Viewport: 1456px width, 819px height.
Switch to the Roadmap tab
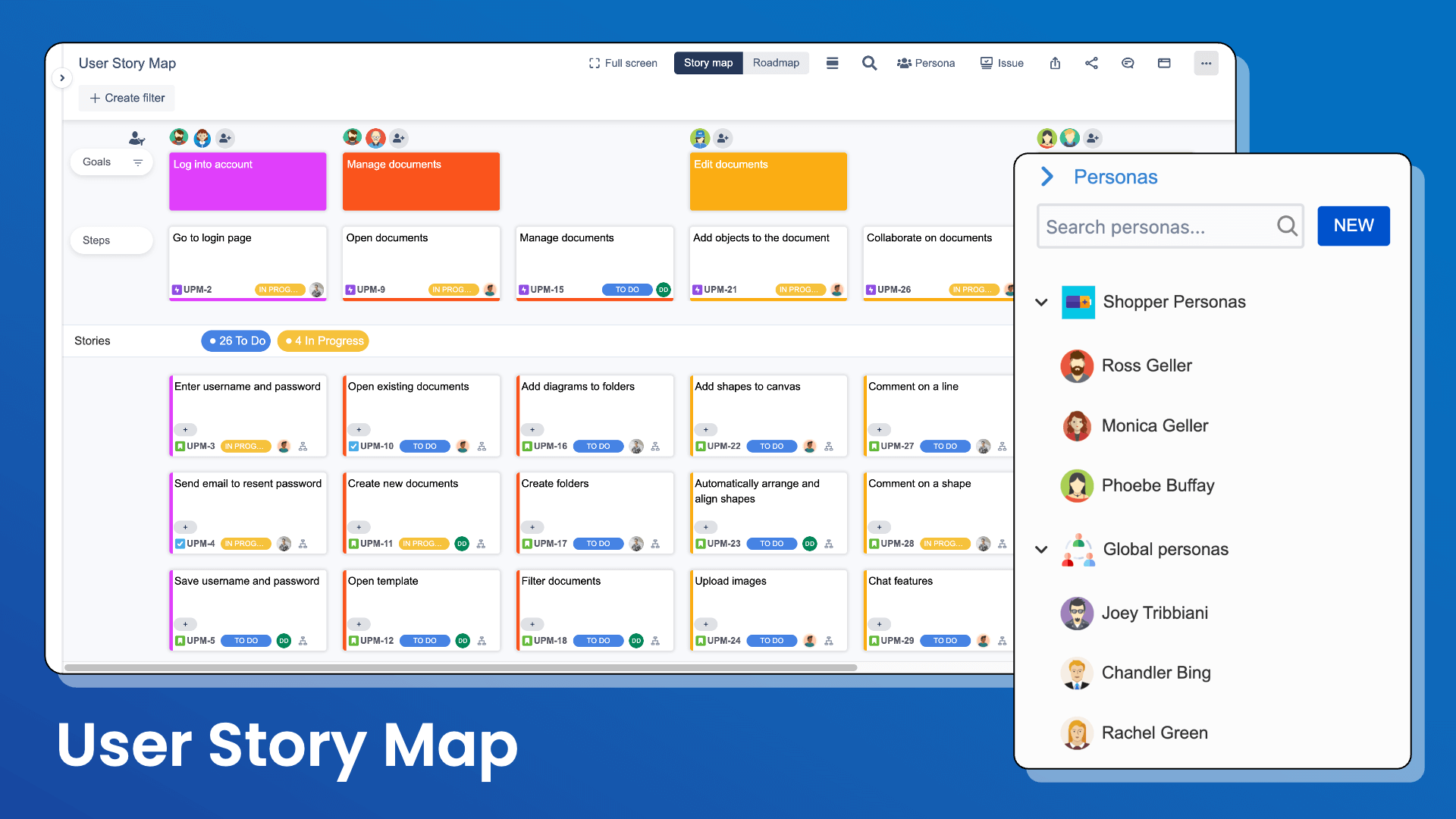point(776,63)
